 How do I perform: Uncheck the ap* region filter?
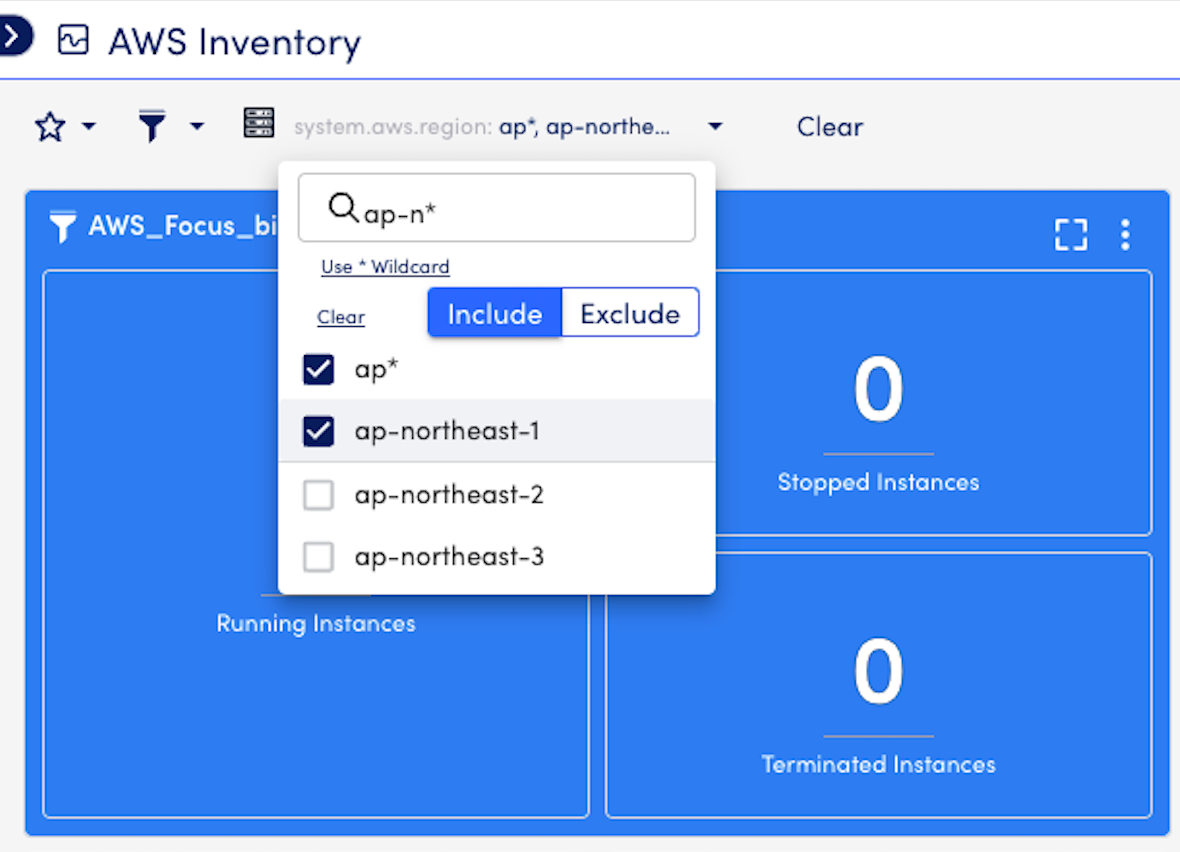point(317,369)
